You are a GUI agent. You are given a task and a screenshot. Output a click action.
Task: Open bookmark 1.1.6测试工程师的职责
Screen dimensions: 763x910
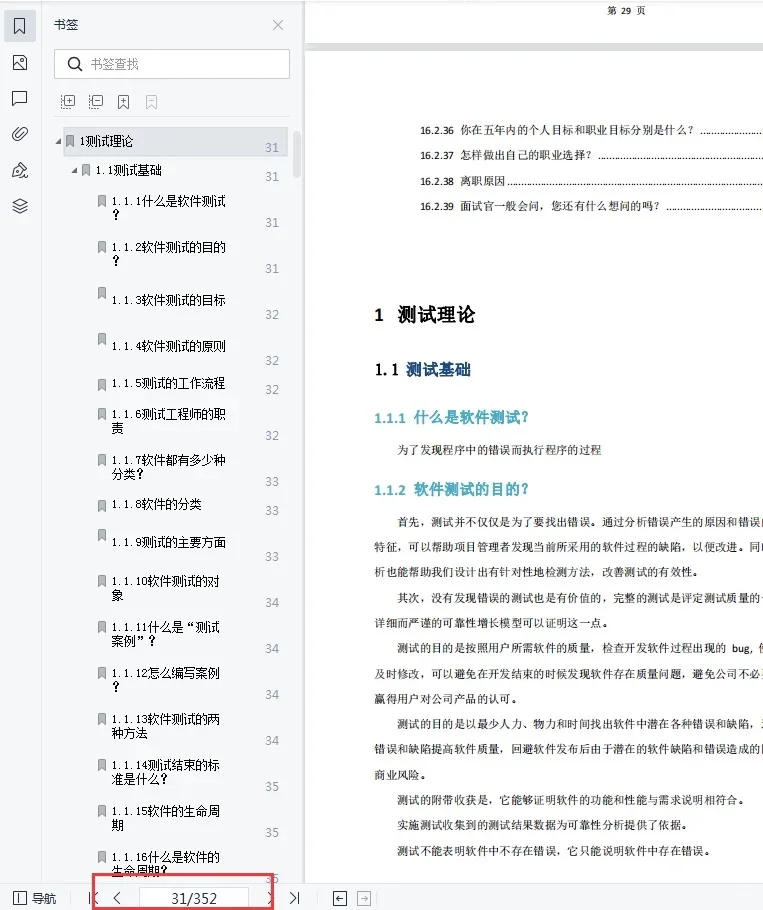tap(168, 421)
